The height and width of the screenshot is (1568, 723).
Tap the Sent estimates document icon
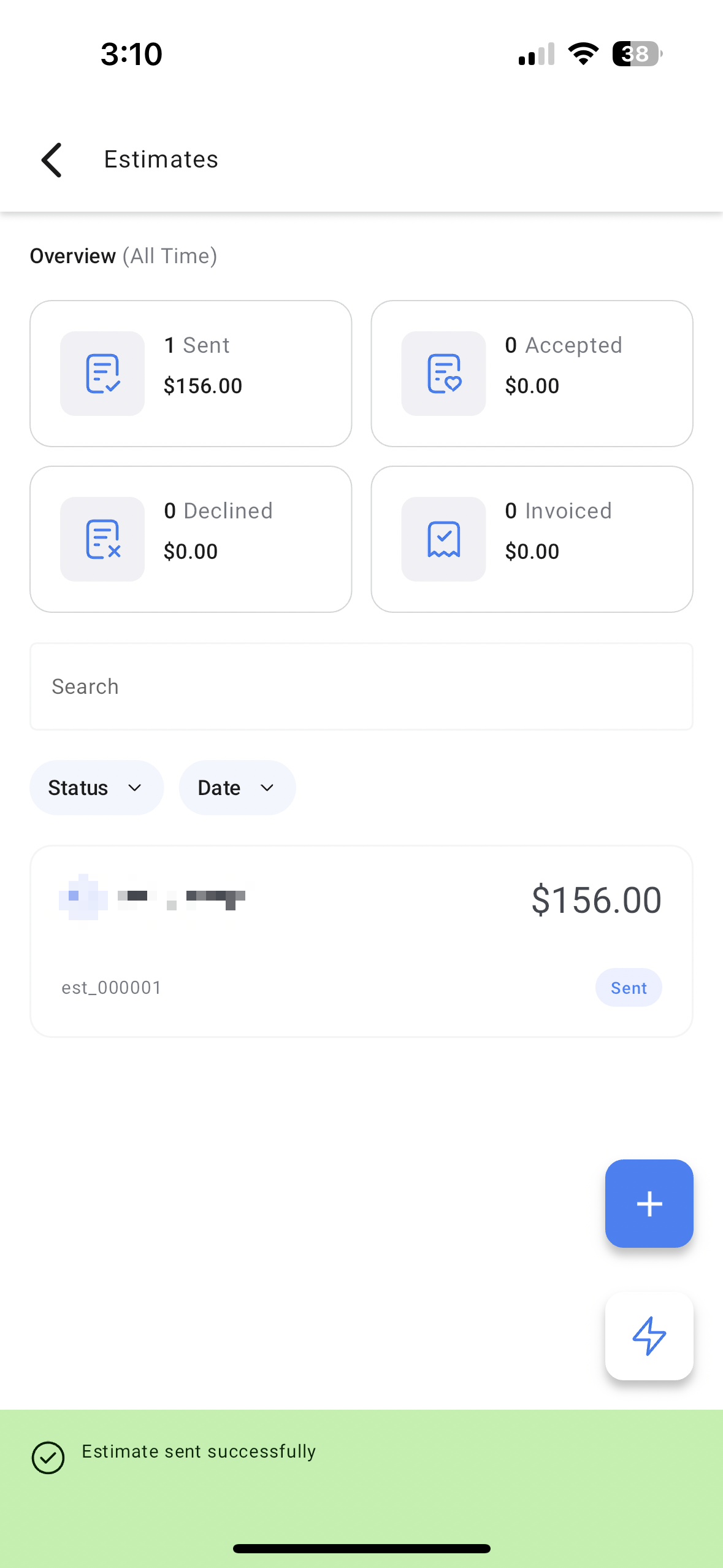102,374
